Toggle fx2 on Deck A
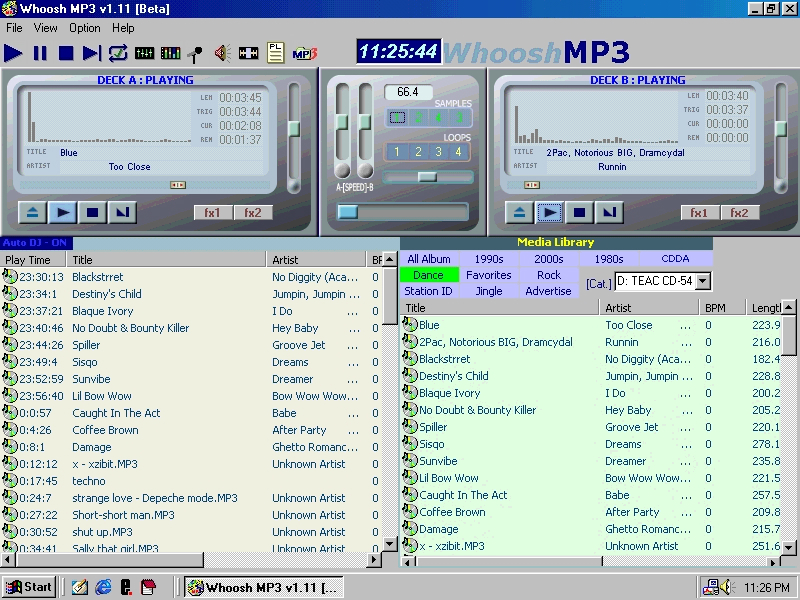The image size is (800, 600). point(253,212)
